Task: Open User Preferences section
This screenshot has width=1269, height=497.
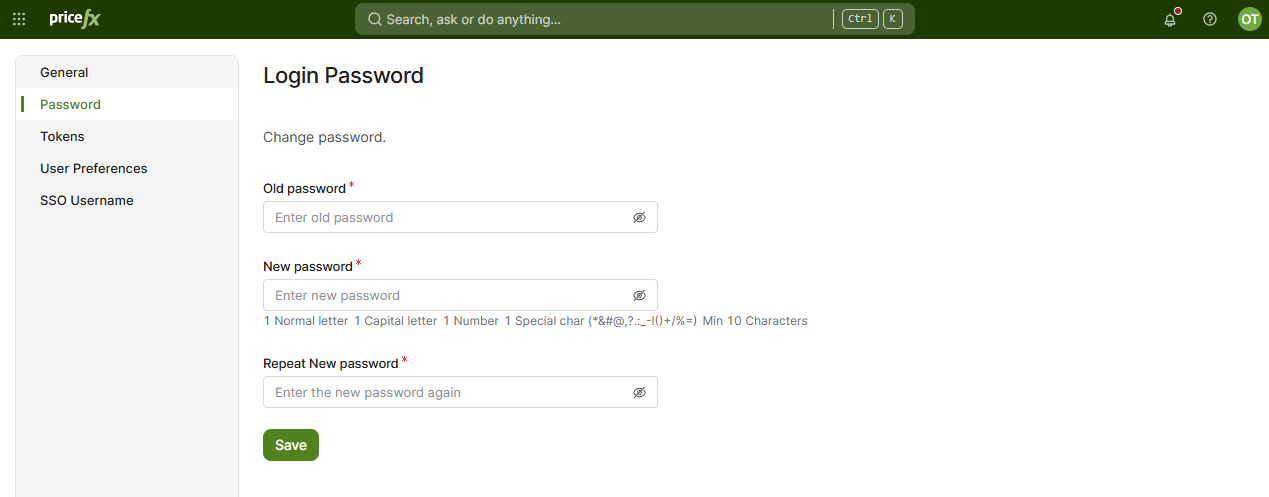Action: [x=127, y=168]
